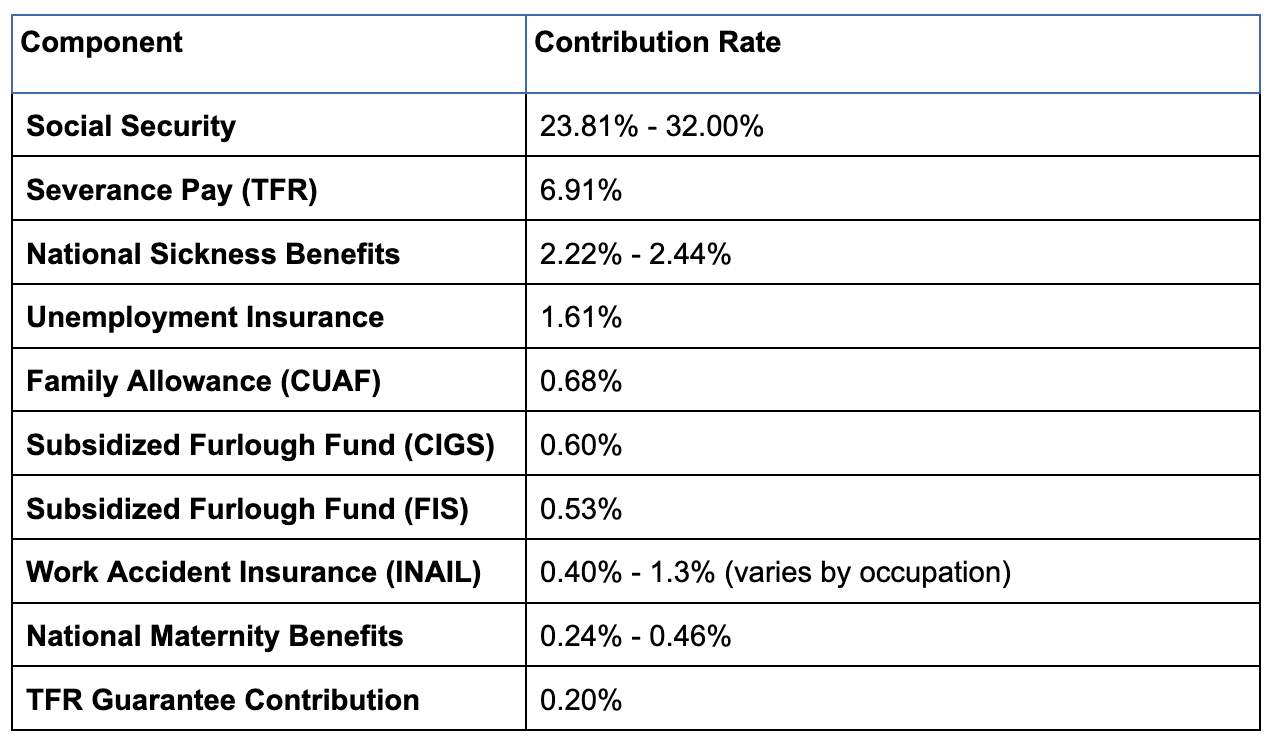This screenshot has width=1274, height=748.
Task: Click the National Maternity Benefits cell
Action: (x=215, y=637)
